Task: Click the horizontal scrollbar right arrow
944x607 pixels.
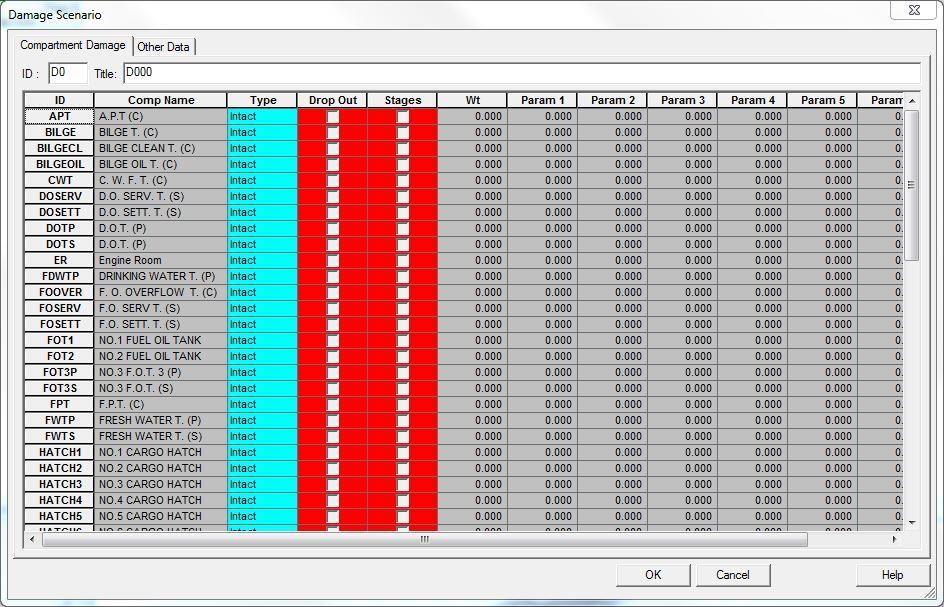Action: pyautogui.click(x=895, y=539)
